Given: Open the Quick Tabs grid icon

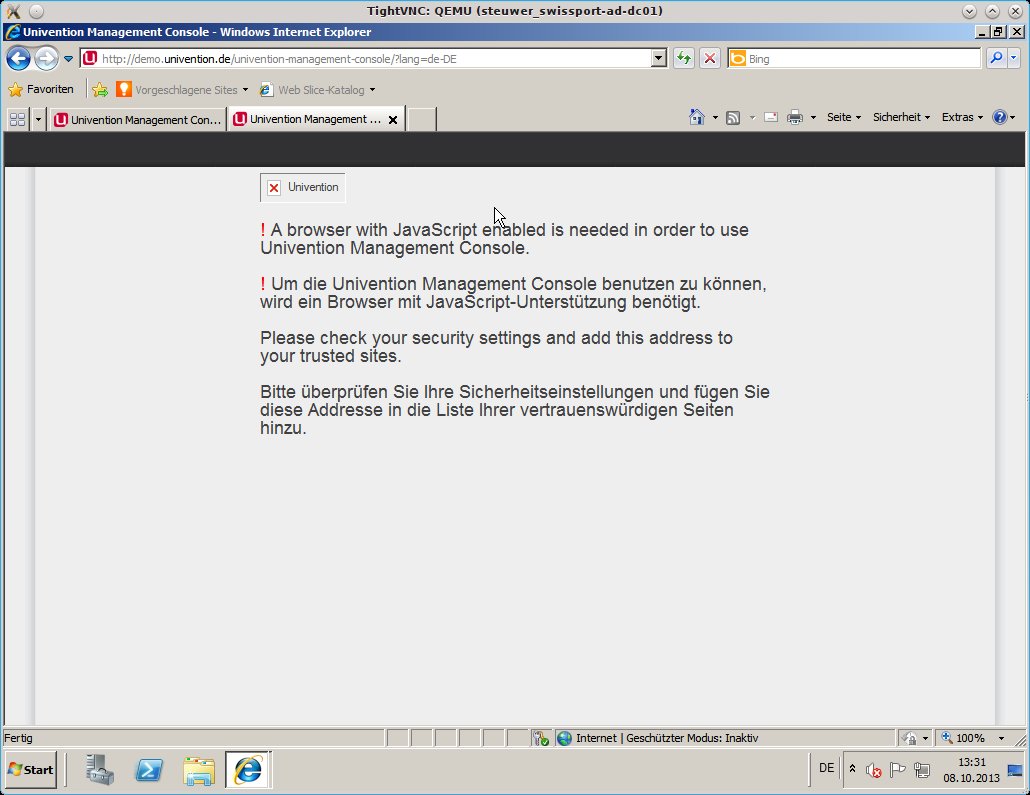Looking at the screenshot, I should (17, 119).
